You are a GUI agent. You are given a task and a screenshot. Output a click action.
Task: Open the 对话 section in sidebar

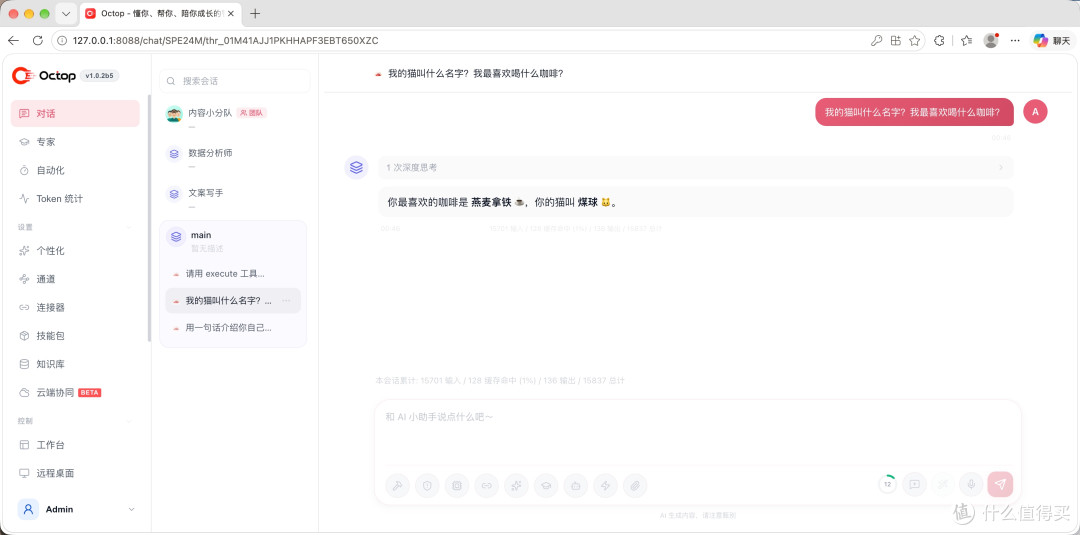pos(75,114)
